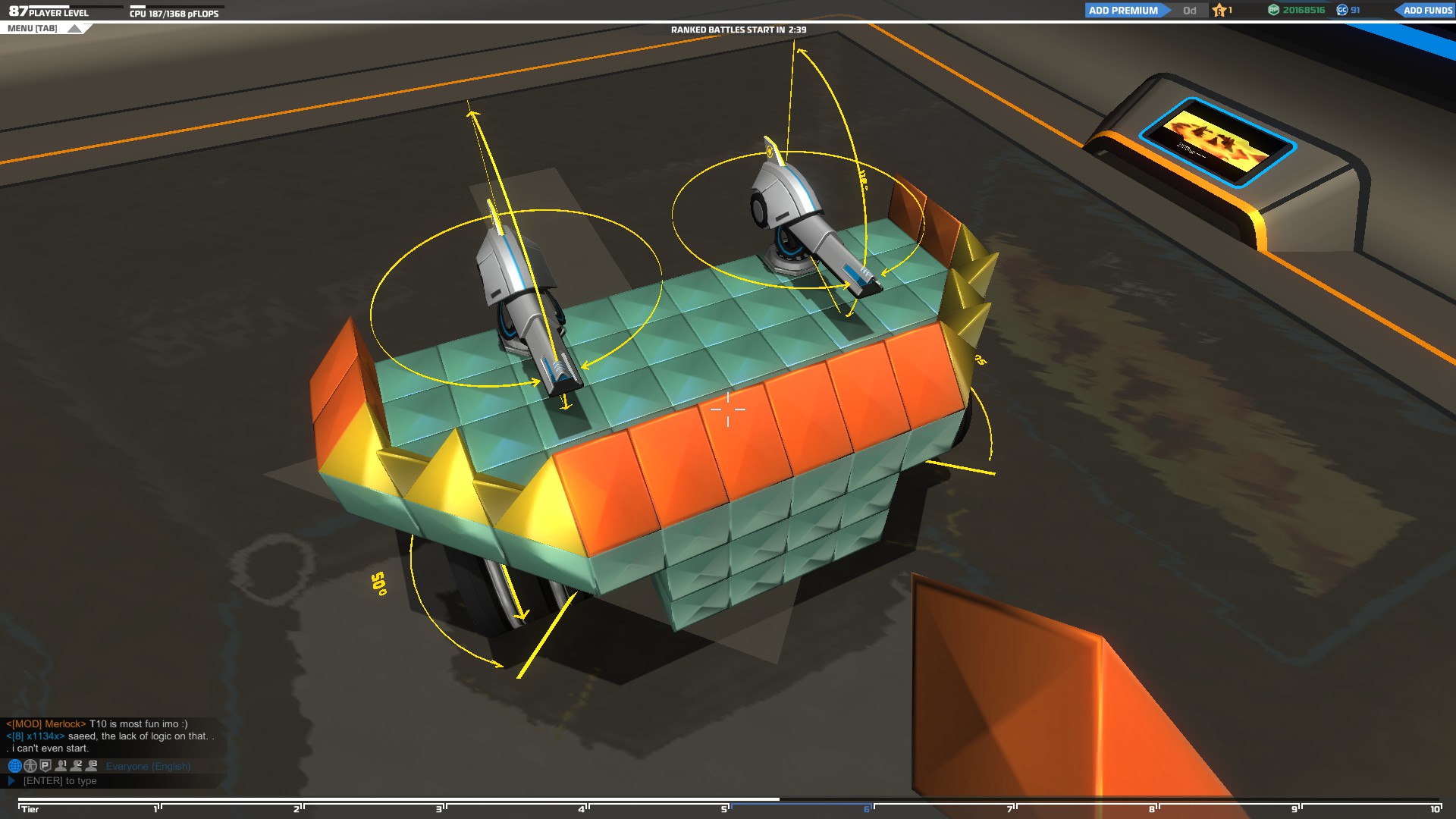Click the glowing screen on the garage terminal
This screenshot has width=1456, height=819.
[1217, 143]
